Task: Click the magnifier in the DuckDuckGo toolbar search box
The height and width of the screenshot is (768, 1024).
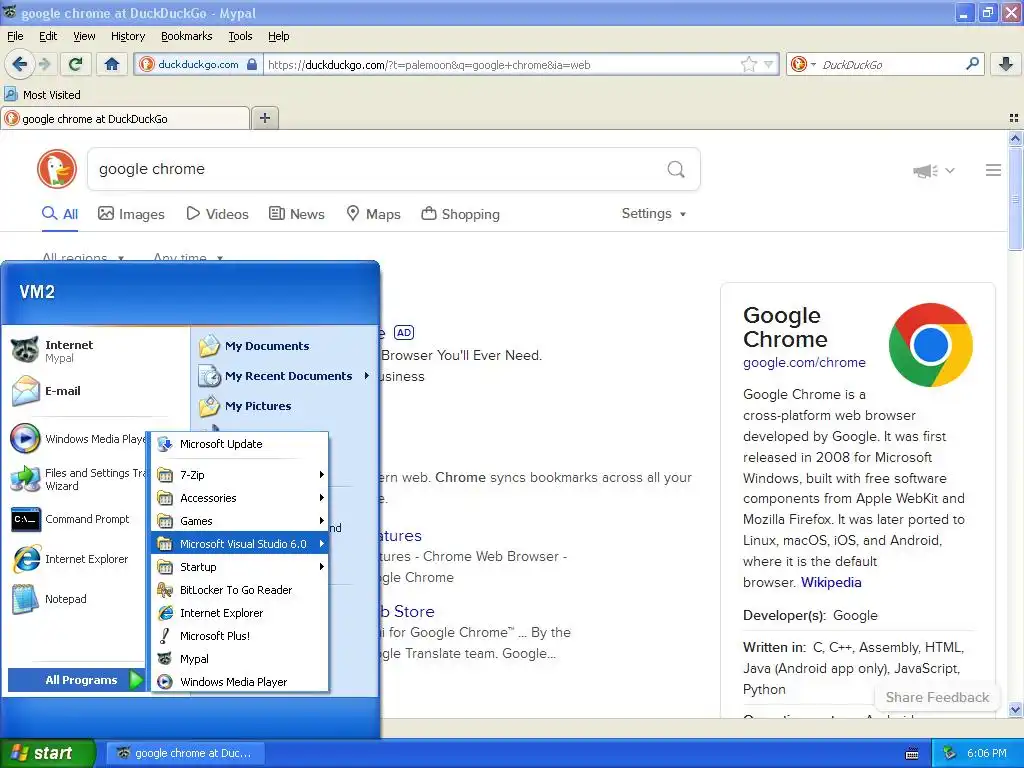Action: coord(972,64)
